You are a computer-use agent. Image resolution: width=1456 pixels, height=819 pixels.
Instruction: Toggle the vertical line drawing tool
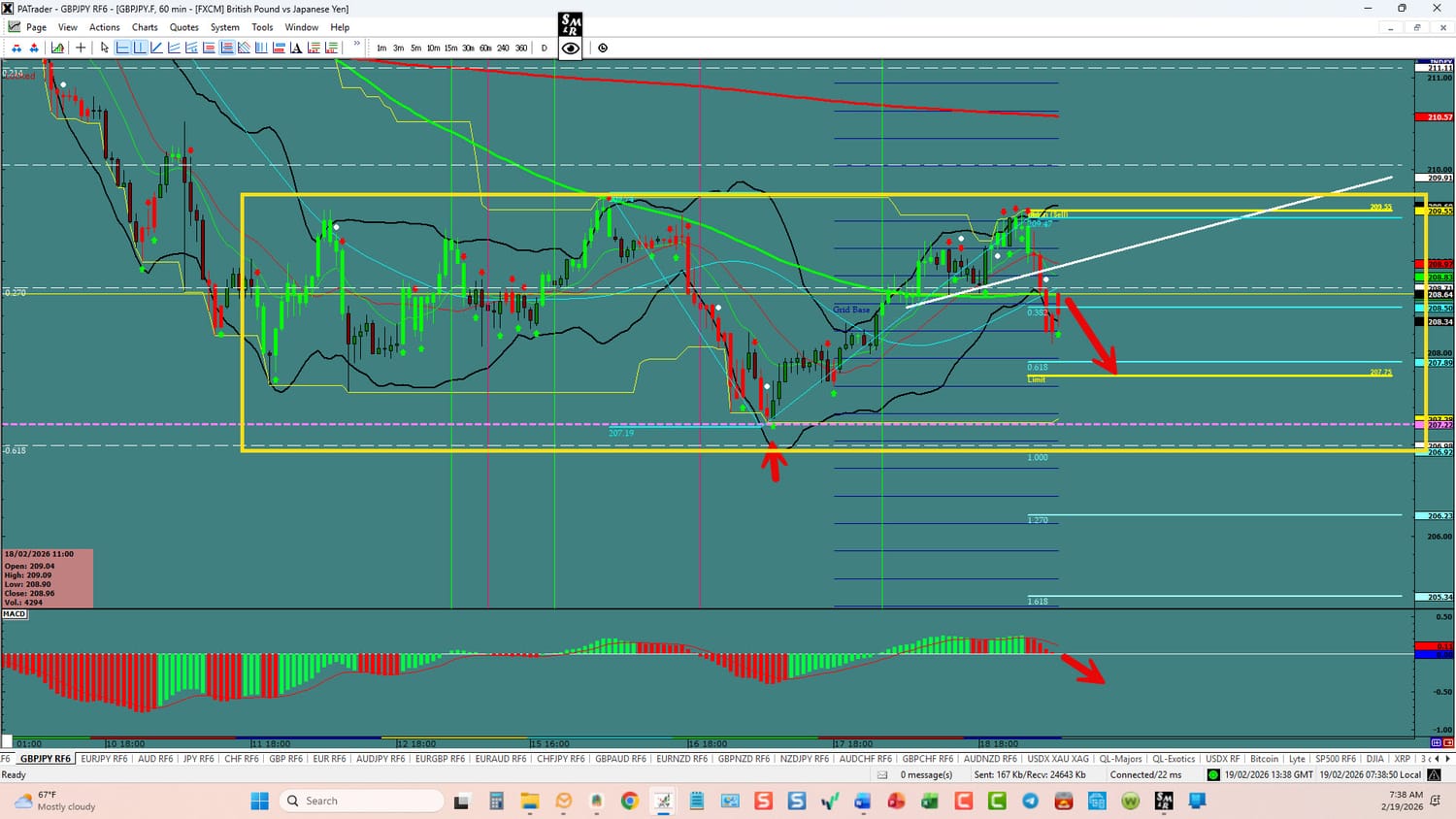click(x=140, y=48)
